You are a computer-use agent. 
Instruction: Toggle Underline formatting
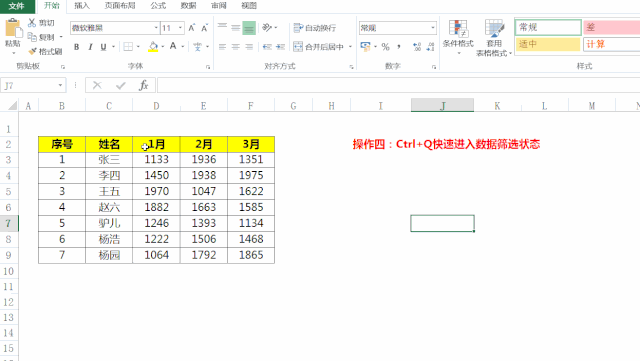pyautogui.click(x=103, y=47)
